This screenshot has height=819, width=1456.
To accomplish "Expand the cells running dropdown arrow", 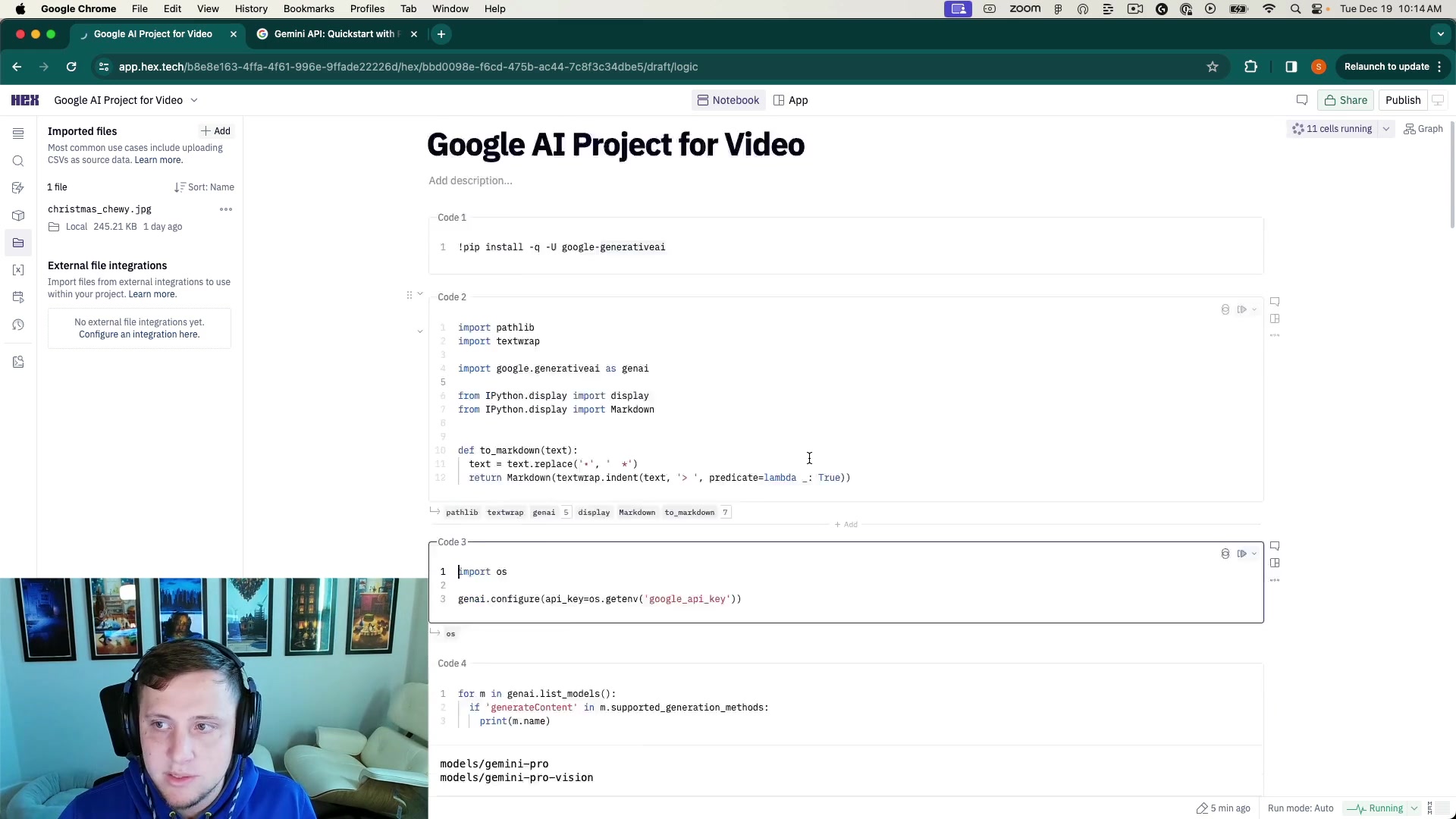I will (x=1386, y=129).
